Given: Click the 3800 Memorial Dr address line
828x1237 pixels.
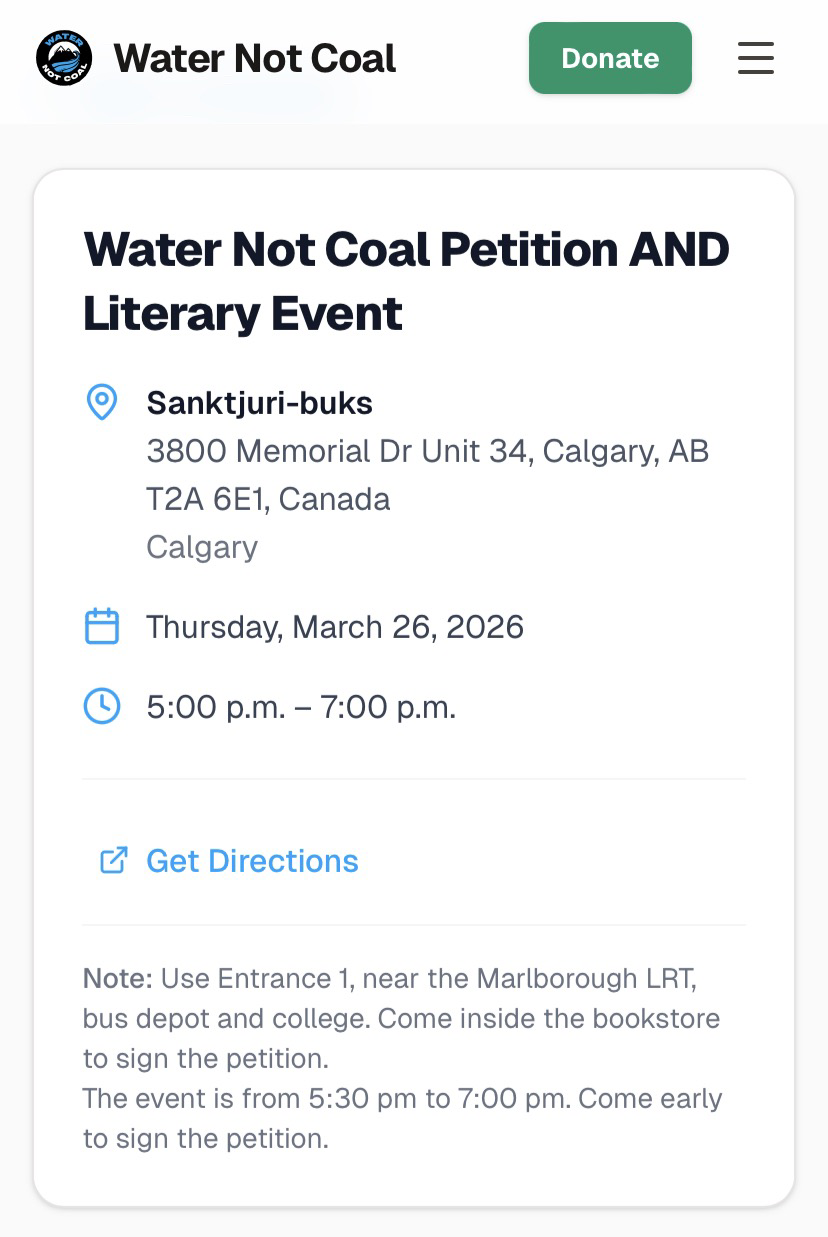Looking at the screenshot, I should 427,451.
